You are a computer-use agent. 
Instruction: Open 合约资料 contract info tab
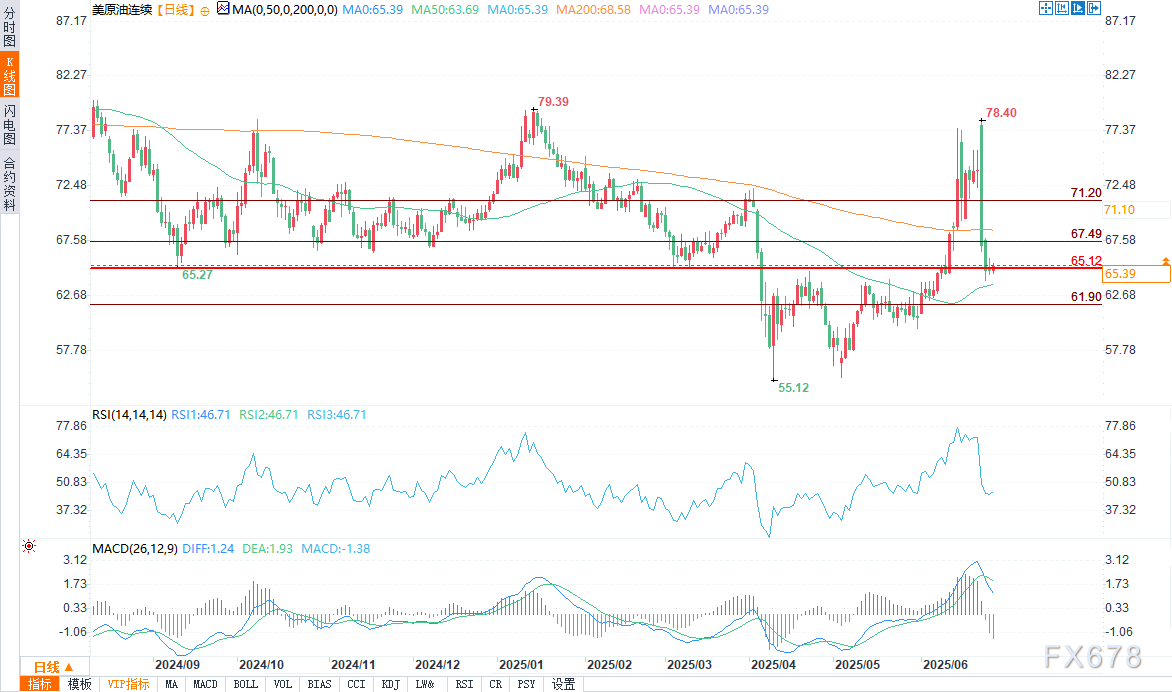(9, 183)
